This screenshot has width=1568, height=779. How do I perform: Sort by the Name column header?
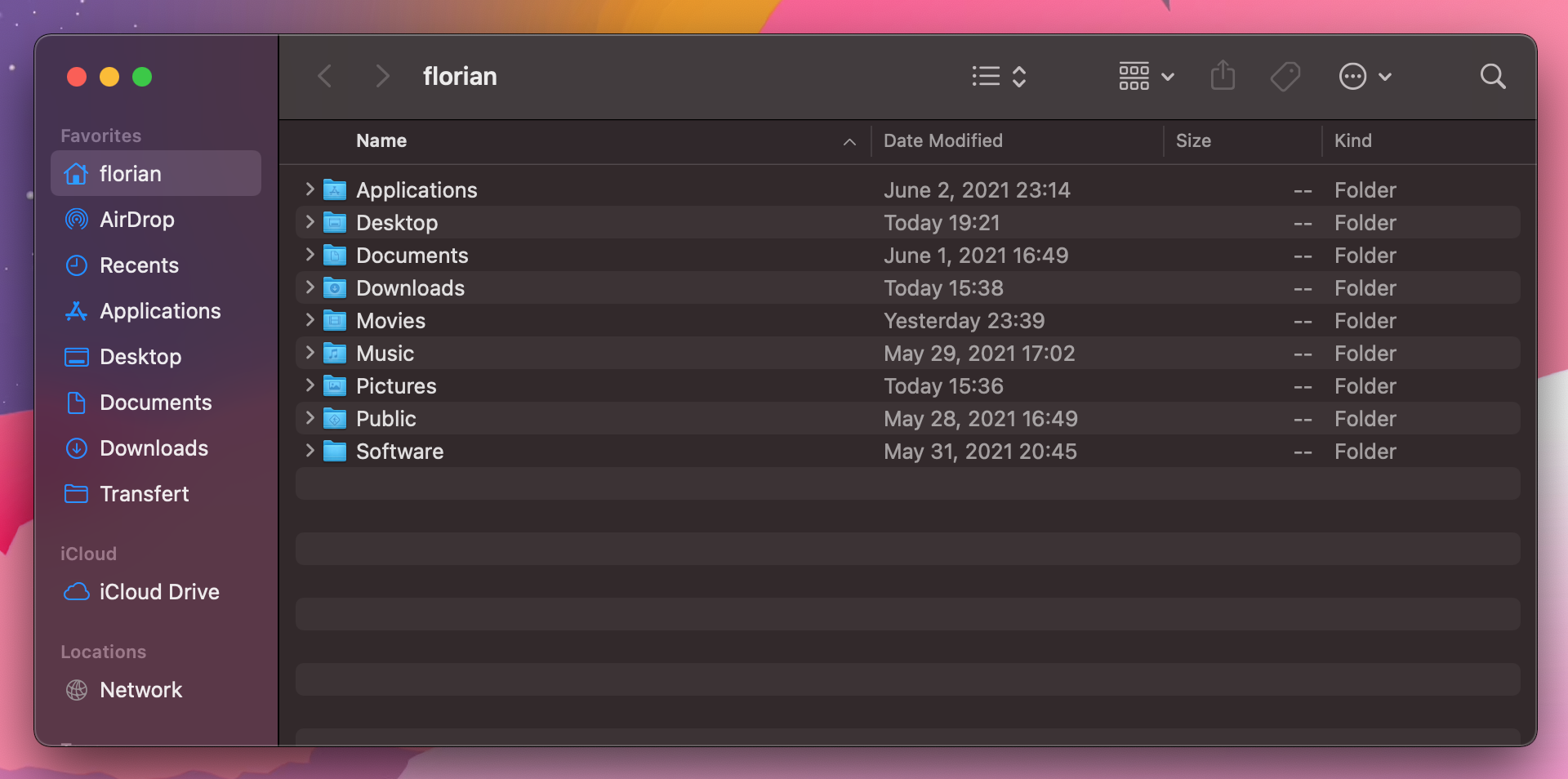click(381, 141)
